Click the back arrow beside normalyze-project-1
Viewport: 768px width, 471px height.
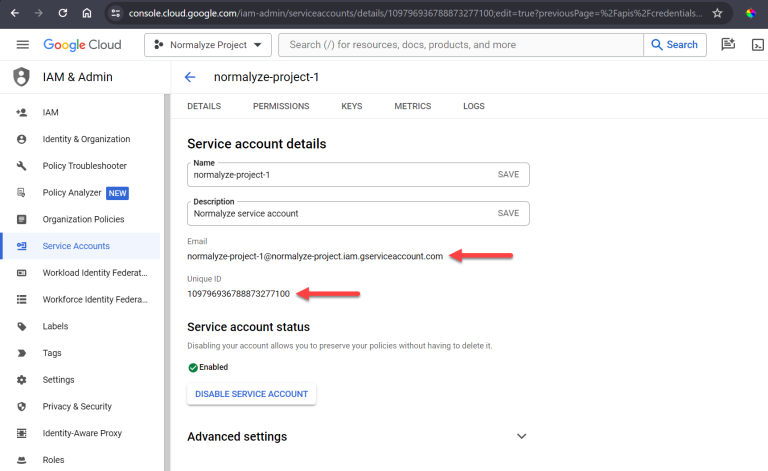pos(190,77)
